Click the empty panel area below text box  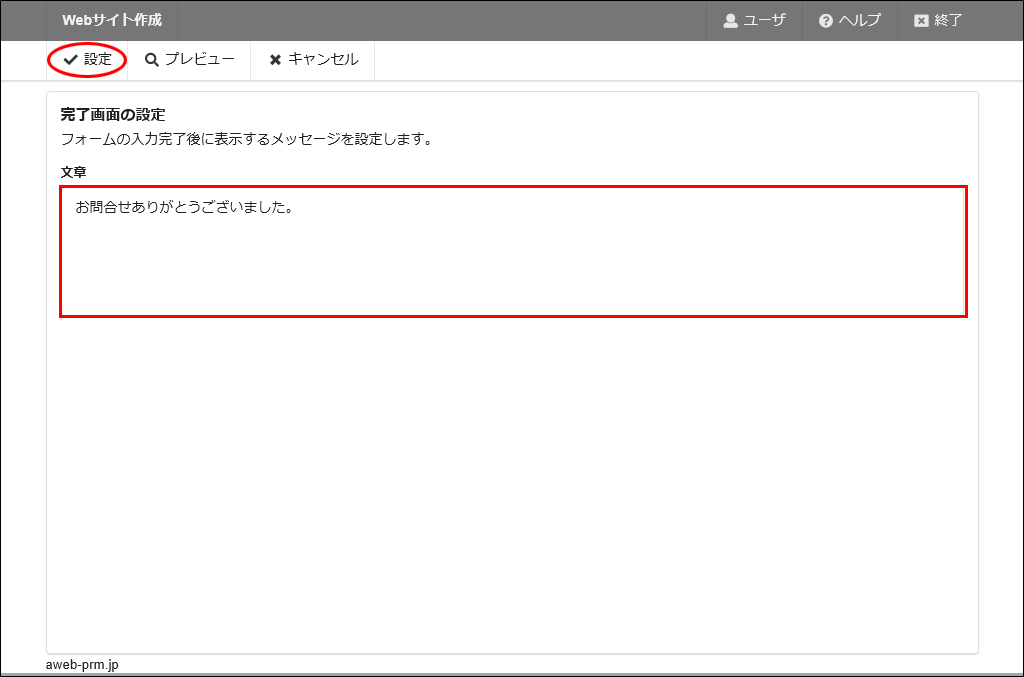click(512, 480)
